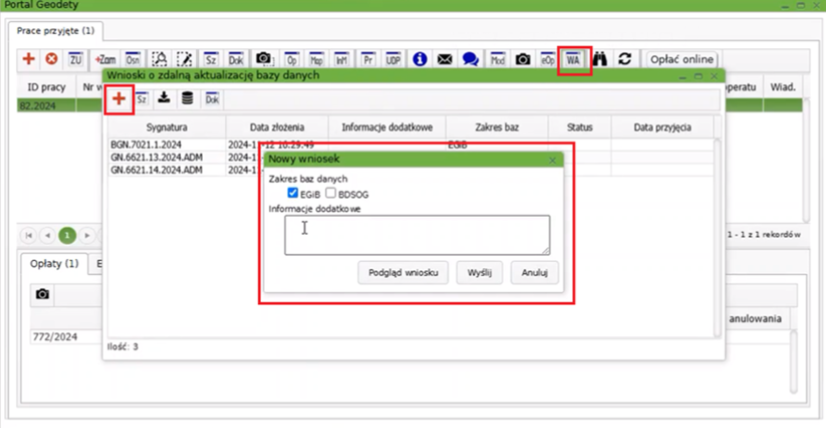826x428 pixels.
Task: Click the Informacje dodatkowe text area
Action: tap(416, 236)
